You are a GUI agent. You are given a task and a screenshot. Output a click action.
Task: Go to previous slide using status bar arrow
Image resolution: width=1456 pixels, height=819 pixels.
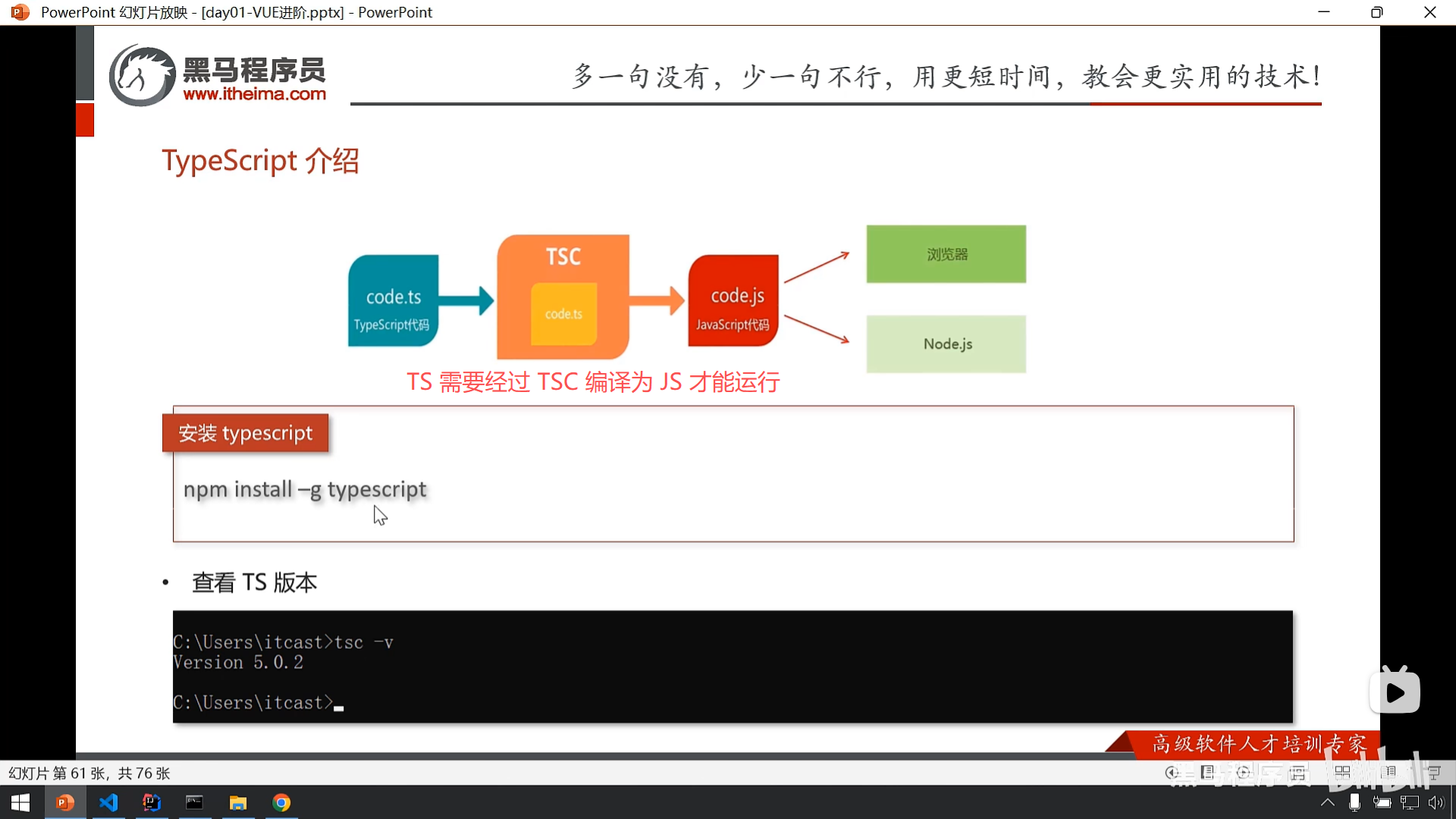click(1172, 773)
